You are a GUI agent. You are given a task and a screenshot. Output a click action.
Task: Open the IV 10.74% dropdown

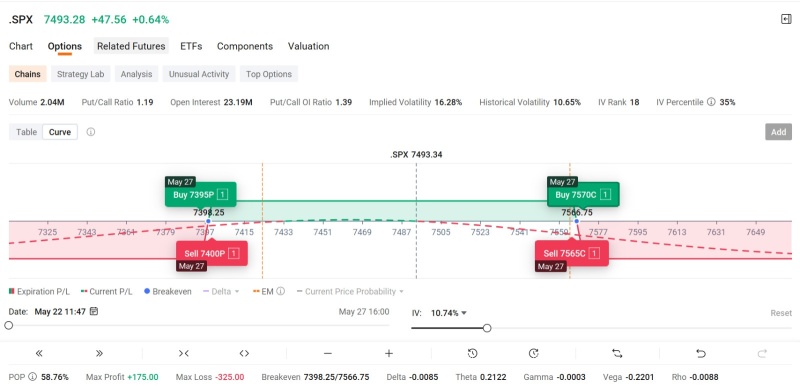pyautogui.click(x=449, y=313)
